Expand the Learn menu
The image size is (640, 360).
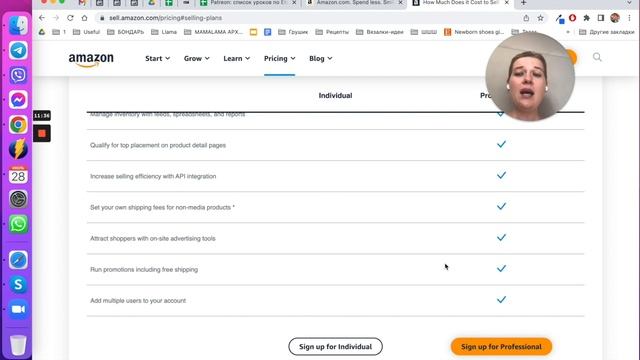237,58
